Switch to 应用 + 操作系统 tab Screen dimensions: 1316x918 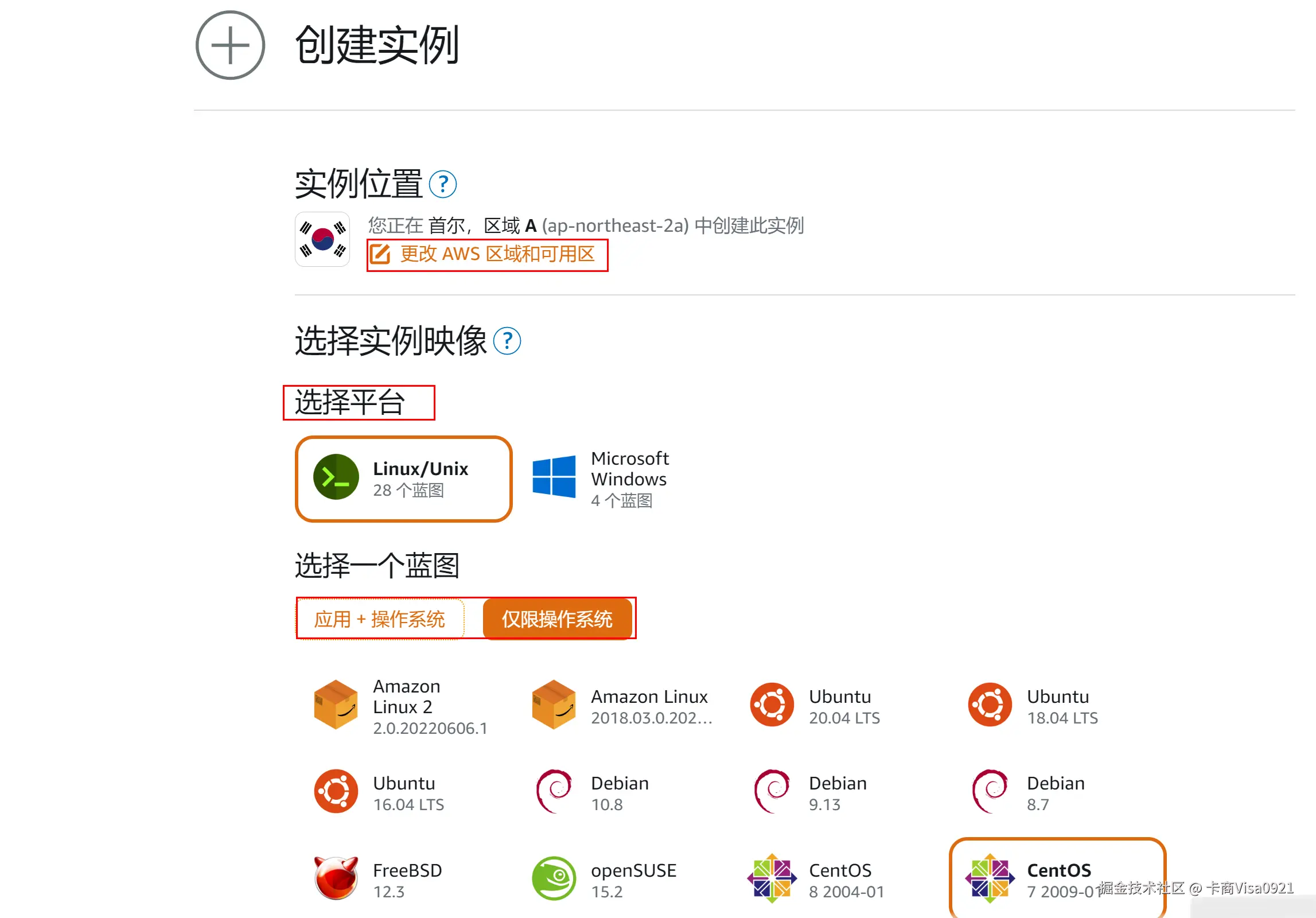(x=380, y=619)
